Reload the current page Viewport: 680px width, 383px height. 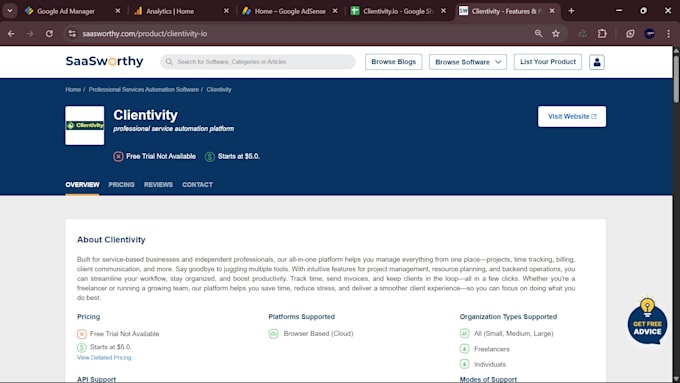click(49, 33)
